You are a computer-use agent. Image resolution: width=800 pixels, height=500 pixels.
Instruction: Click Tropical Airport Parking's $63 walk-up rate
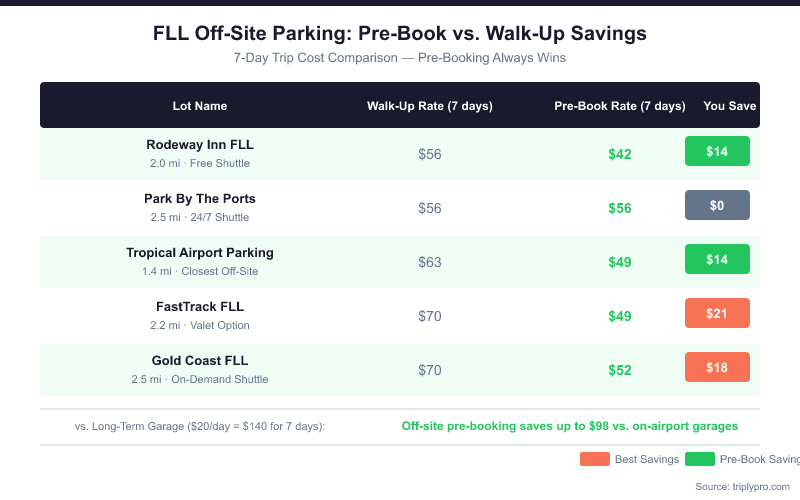429,262
